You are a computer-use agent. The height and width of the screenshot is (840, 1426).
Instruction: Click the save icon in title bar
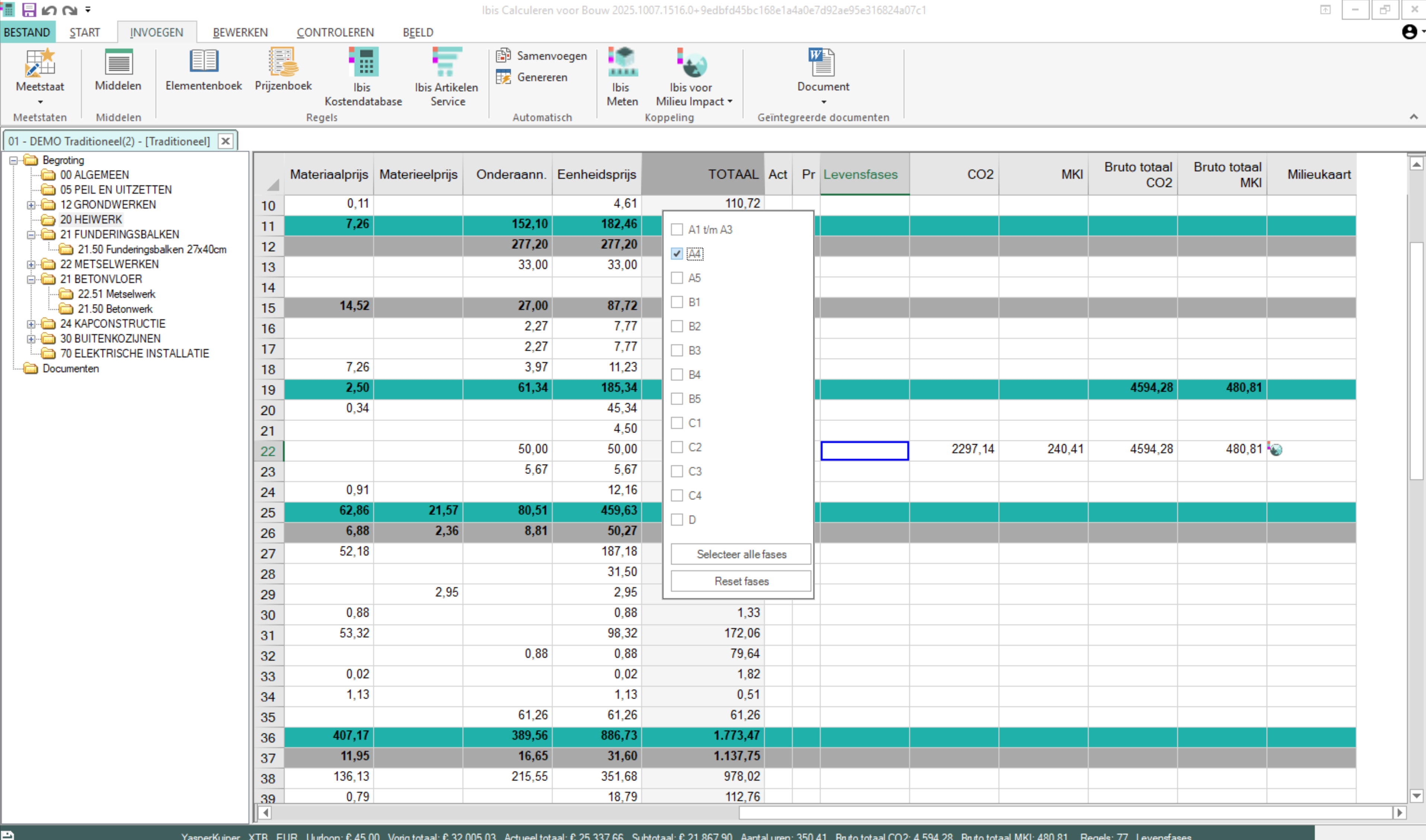29,10
